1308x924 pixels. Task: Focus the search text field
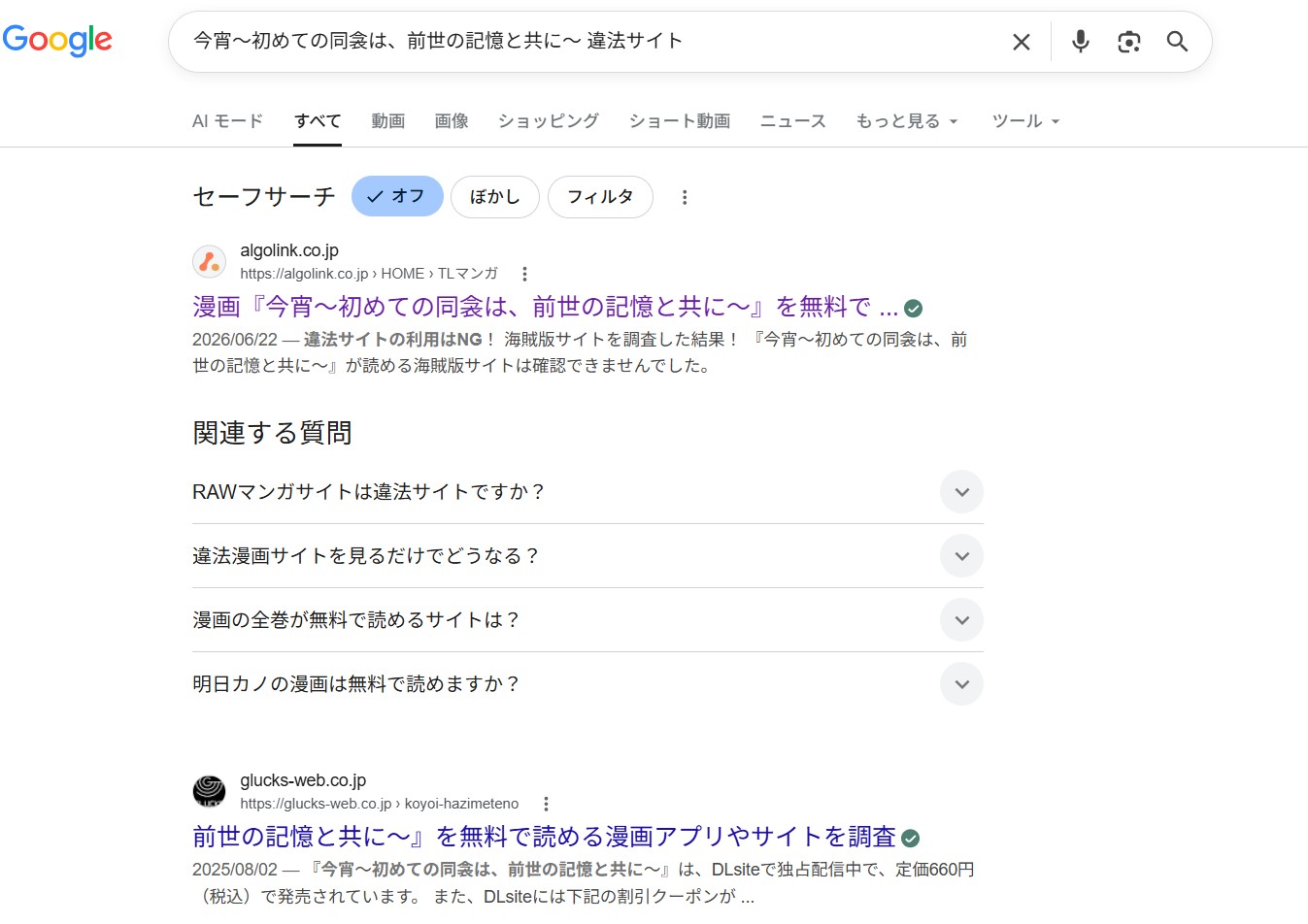point(592,41)
